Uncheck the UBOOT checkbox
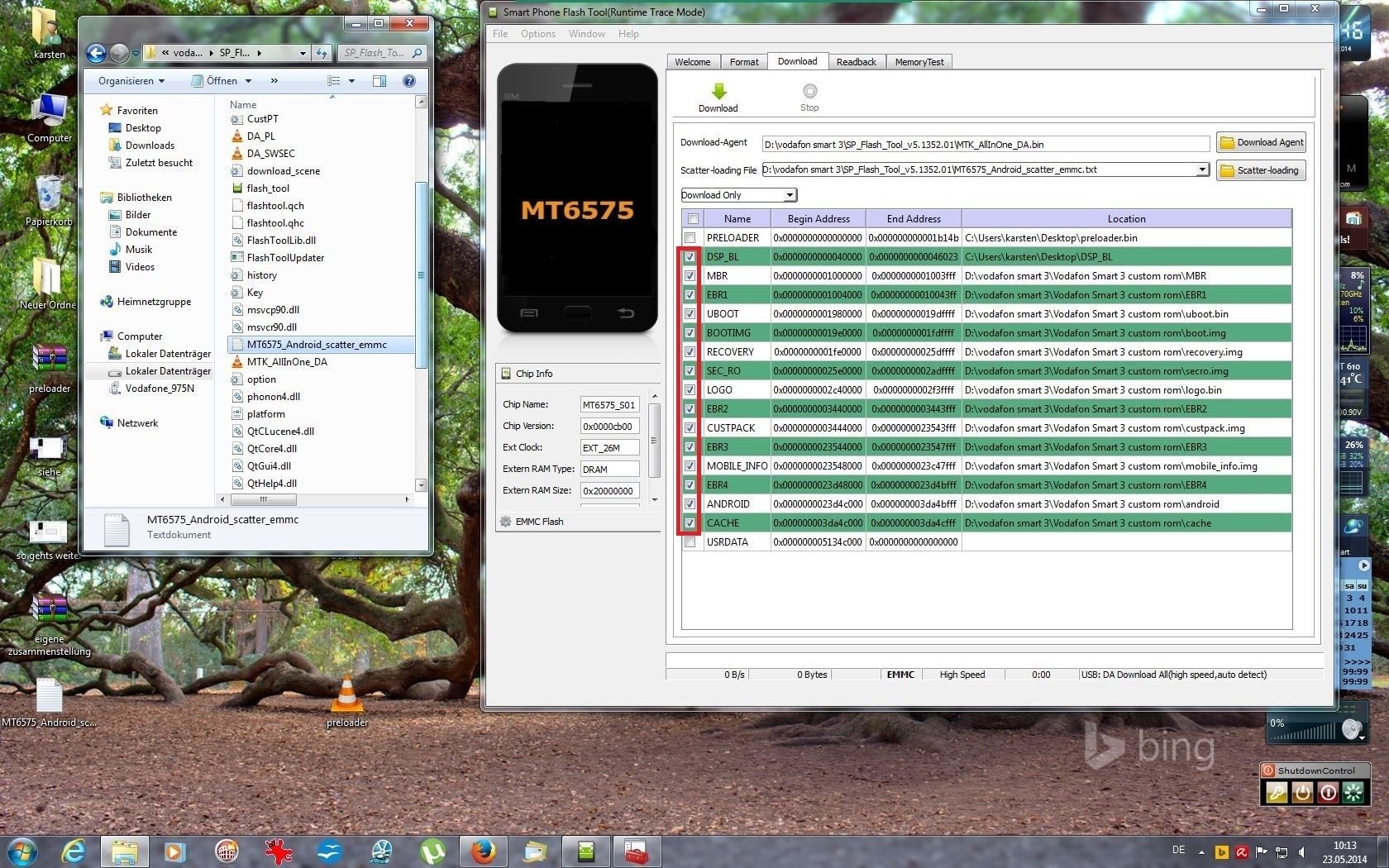 [x=690, y=314]
